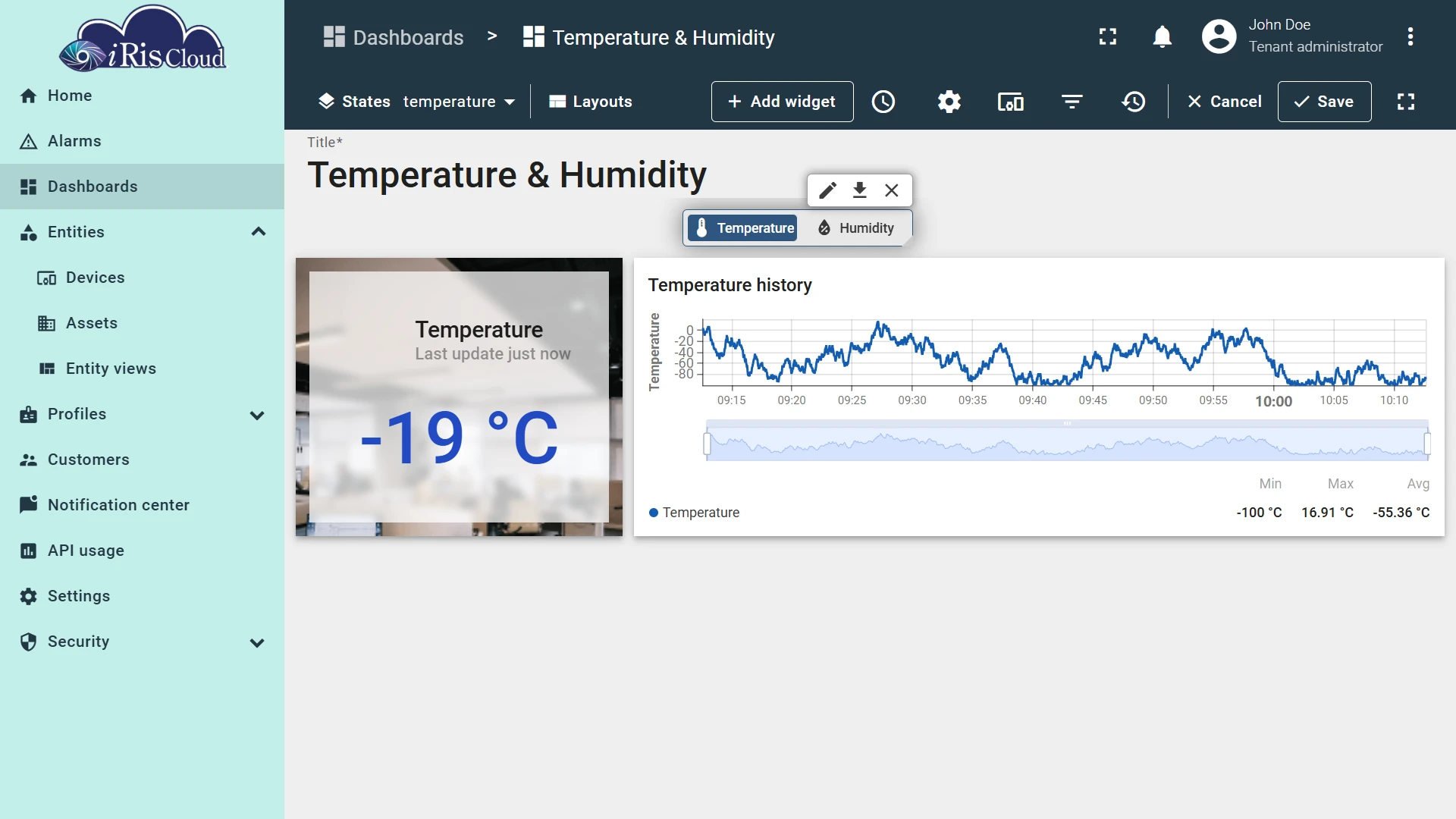The width and height of the screenshot is (1456, 819).
Task: Click the chart zoom left handle
Action: [x=708, y=443]
